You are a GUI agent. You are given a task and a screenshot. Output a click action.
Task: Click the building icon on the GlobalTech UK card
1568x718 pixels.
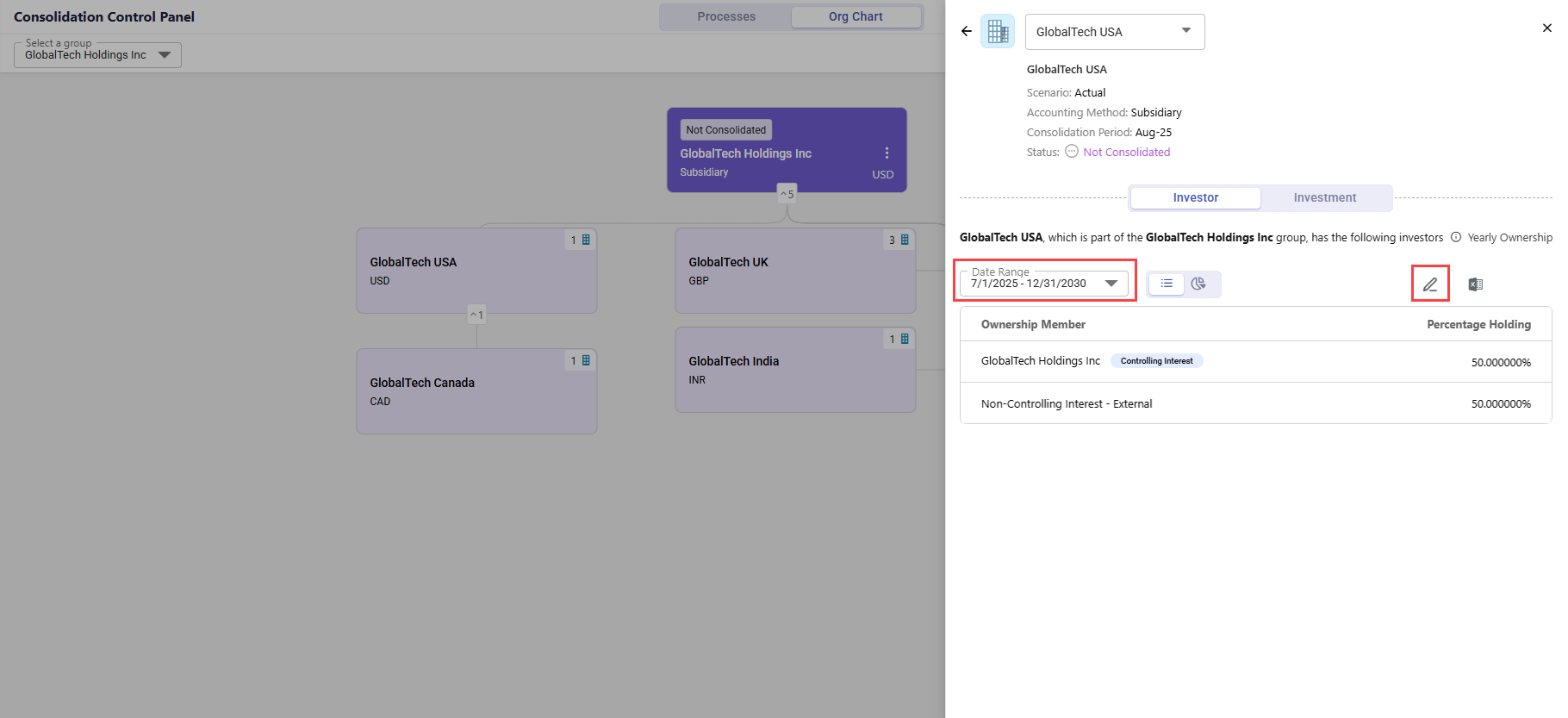tap(905, 240)
